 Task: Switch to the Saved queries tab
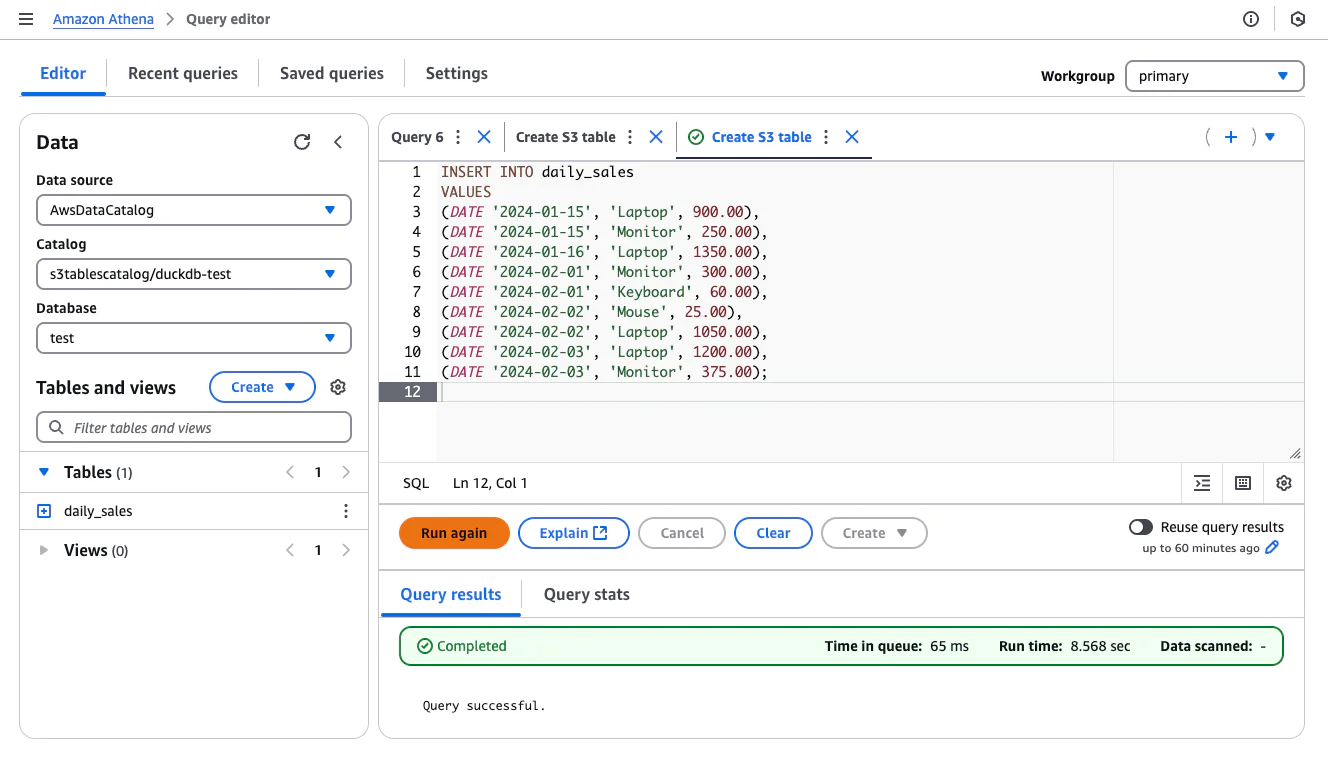click(332, 73)
